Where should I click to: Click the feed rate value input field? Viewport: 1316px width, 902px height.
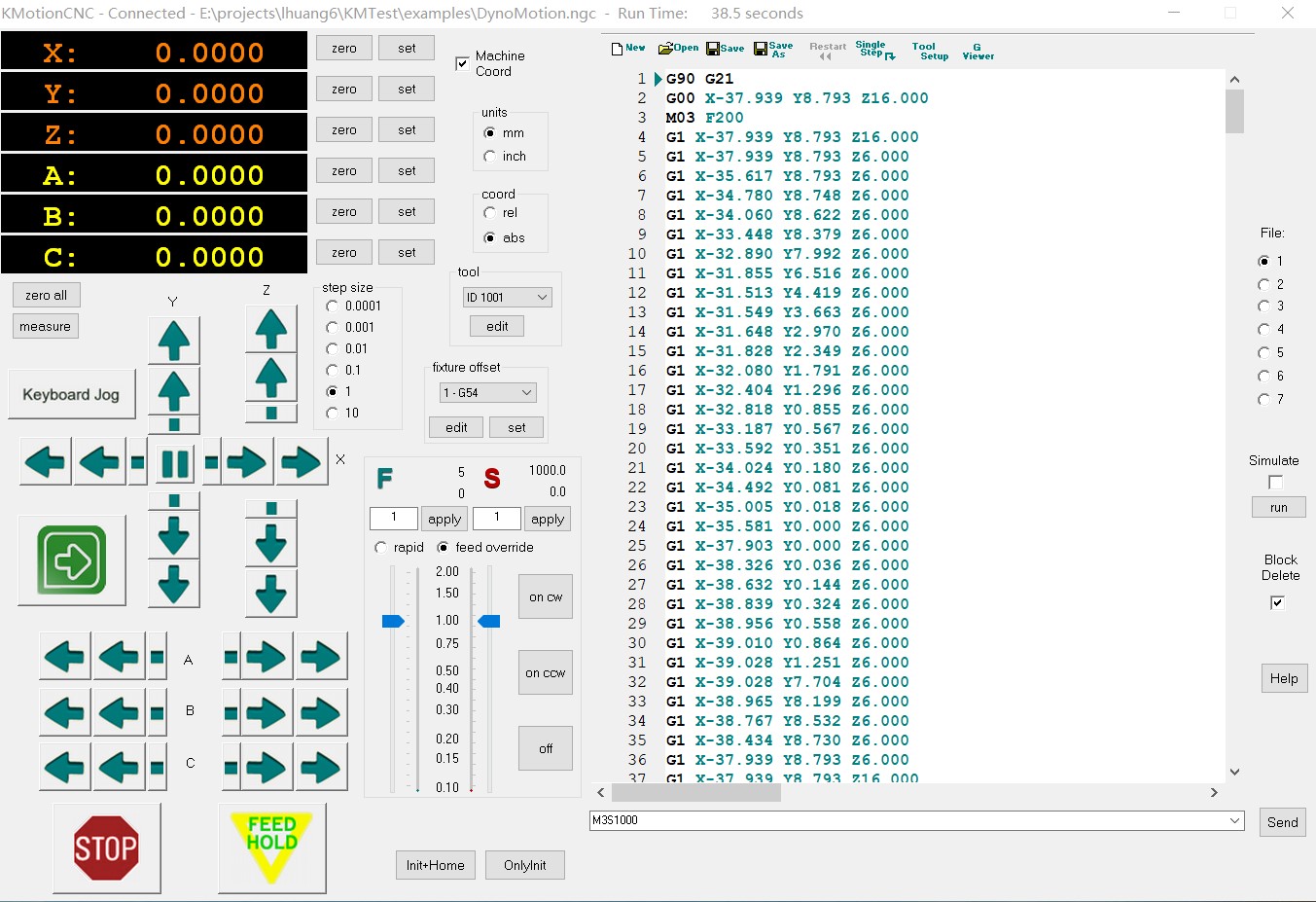click(x=393, y=519)
